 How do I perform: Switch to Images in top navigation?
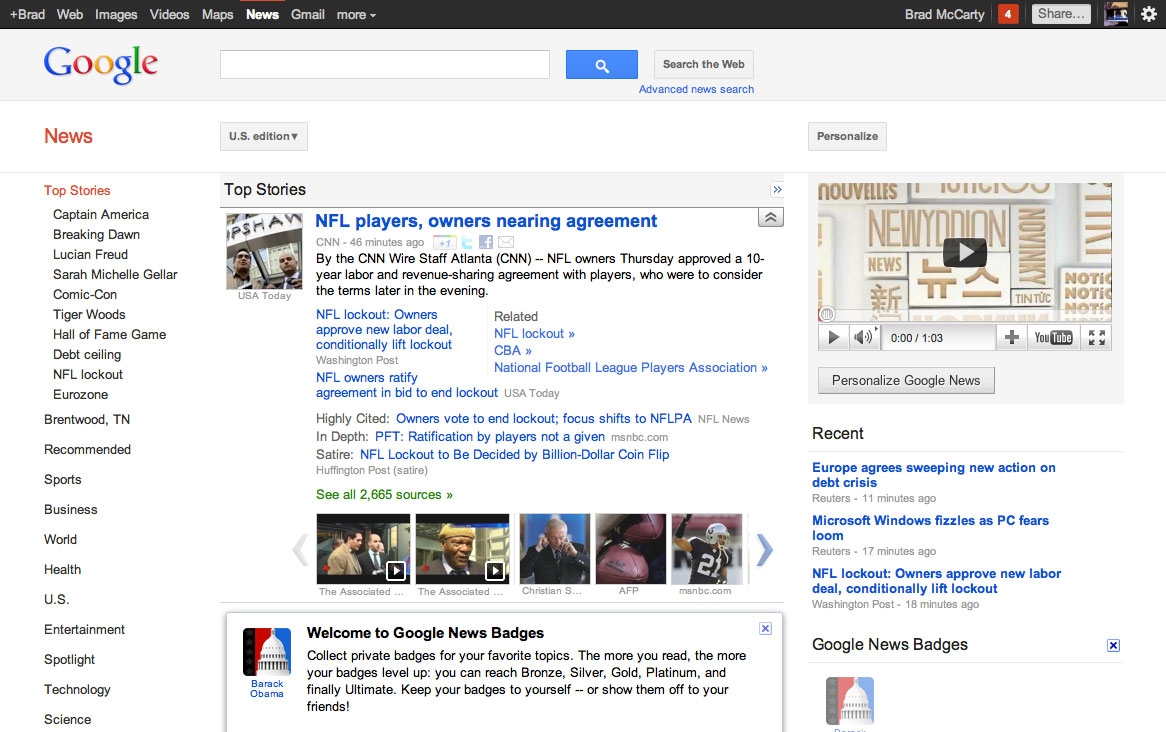[116, 14]
